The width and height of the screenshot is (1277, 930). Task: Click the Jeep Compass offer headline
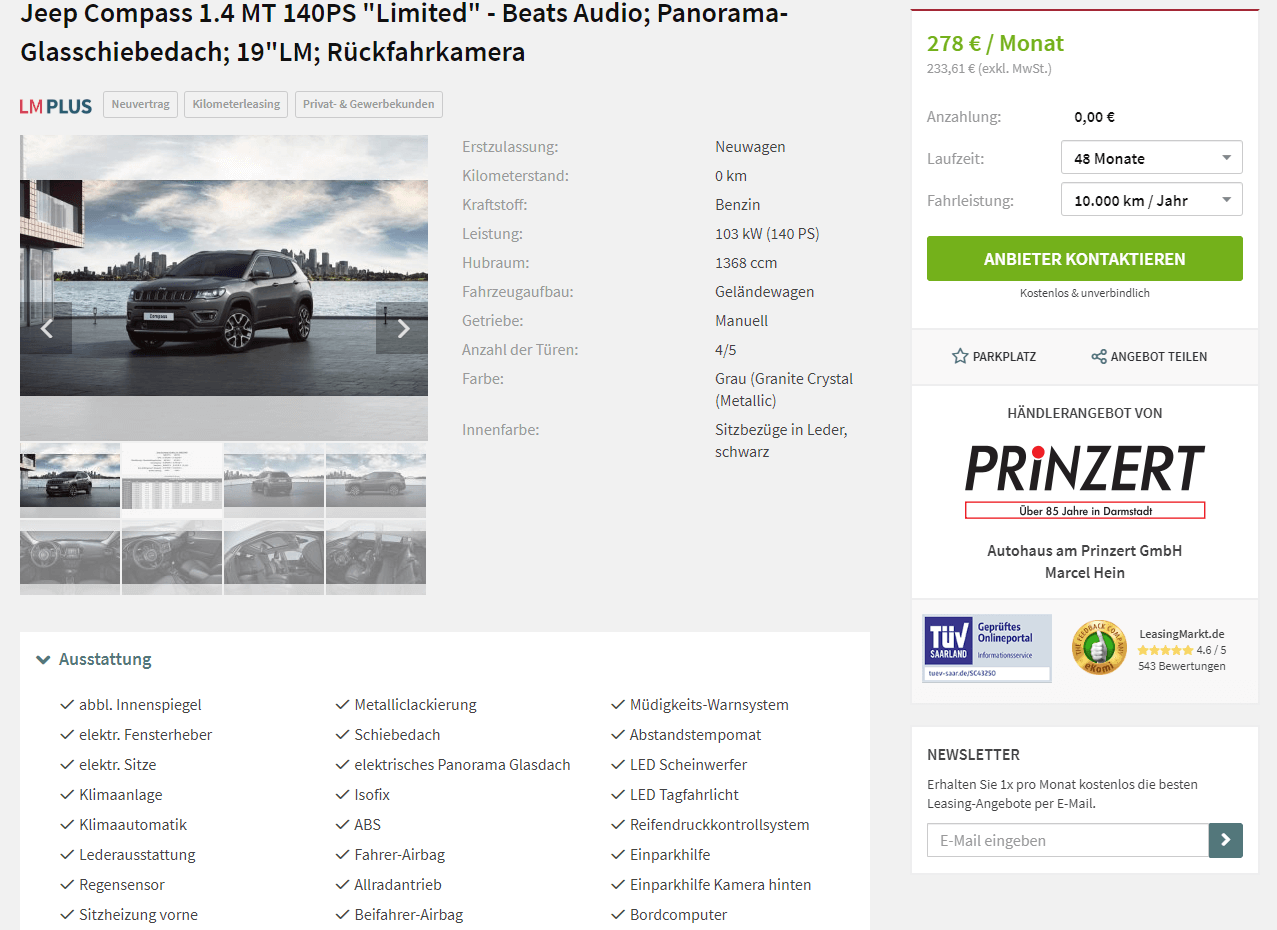pos(405,34)
